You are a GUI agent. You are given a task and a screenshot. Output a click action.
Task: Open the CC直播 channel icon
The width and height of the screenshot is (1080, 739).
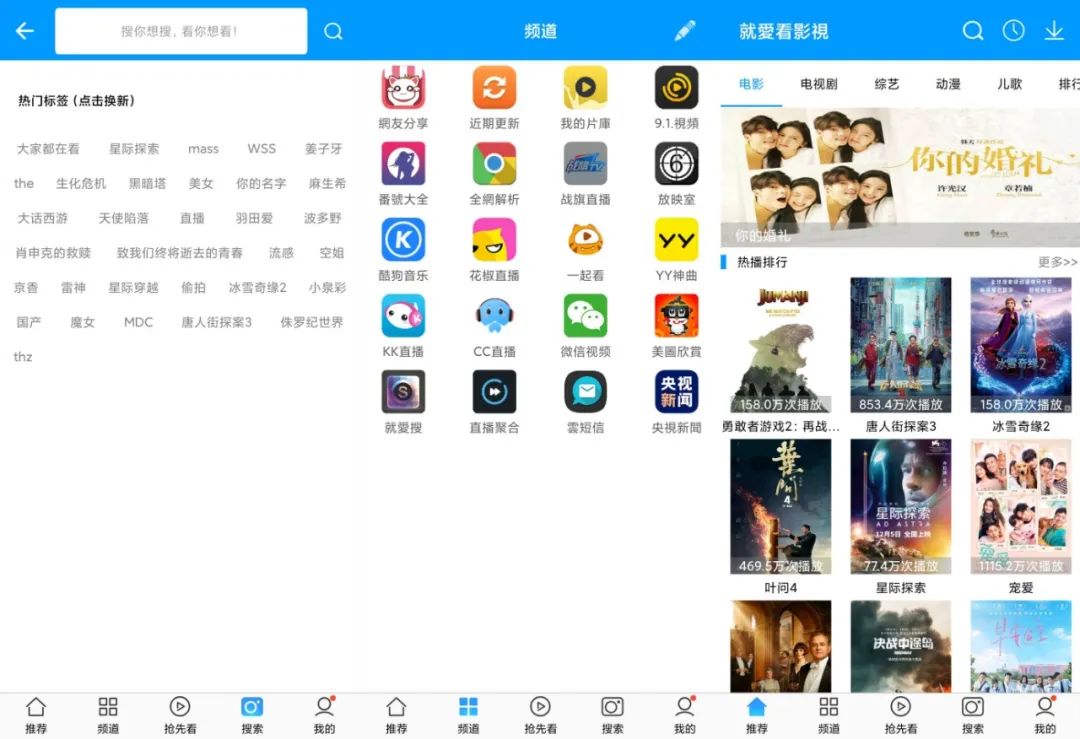click(x=495, y=315)
